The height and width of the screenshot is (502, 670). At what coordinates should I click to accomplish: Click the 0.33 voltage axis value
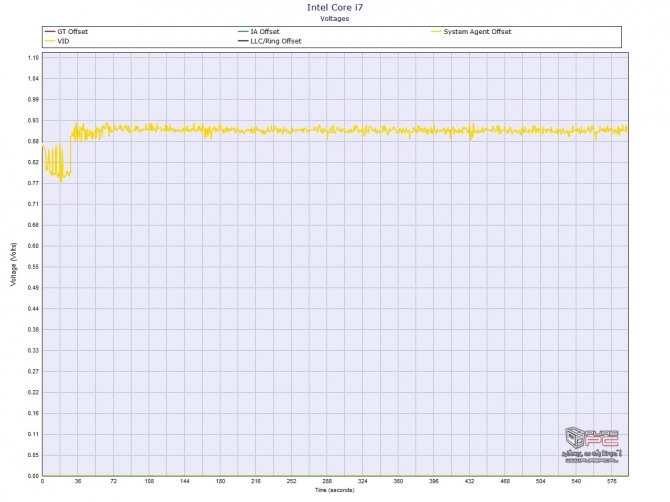[33, 351]
